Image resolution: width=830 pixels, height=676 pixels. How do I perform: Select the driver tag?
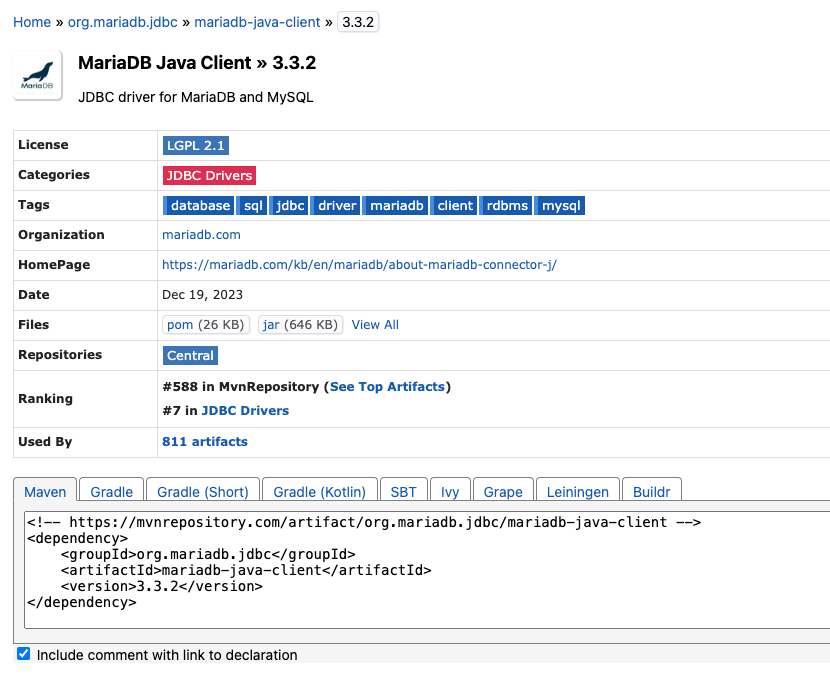pos(336,205)
